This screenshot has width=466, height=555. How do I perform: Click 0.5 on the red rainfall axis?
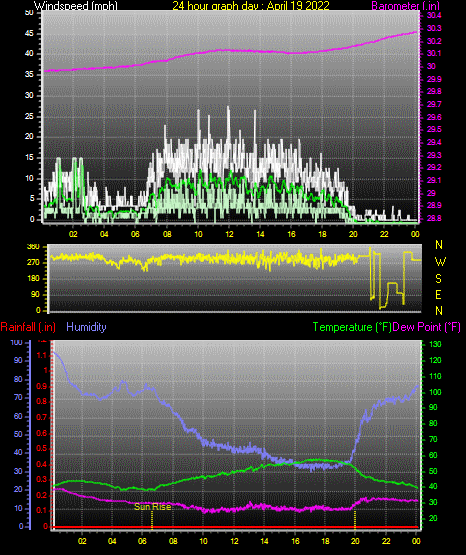point(42,448)
